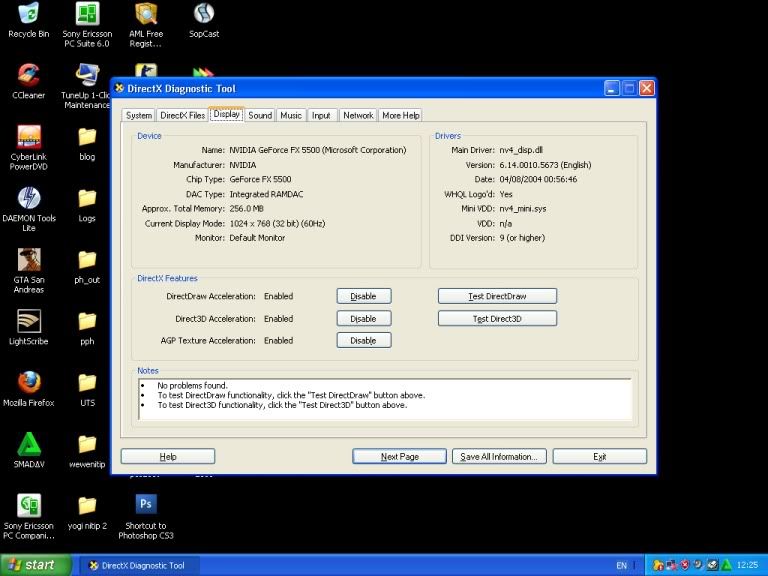Select the DAEMON Tools Lite icon

29,210
